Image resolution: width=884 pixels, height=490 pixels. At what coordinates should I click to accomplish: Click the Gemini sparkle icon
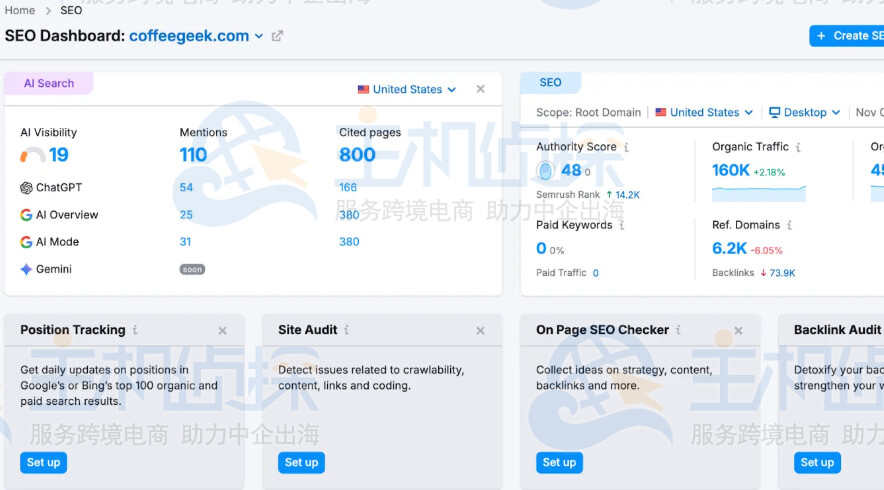tap(26, 270)
